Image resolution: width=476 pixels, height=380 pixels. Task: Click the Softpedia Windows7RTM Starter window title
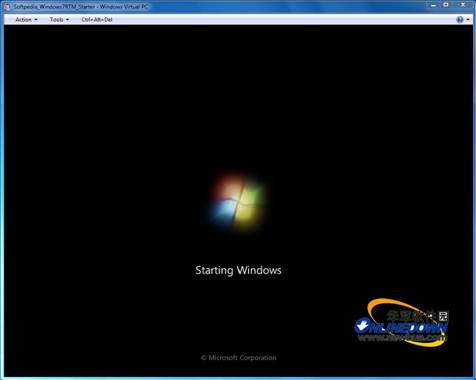55,6
